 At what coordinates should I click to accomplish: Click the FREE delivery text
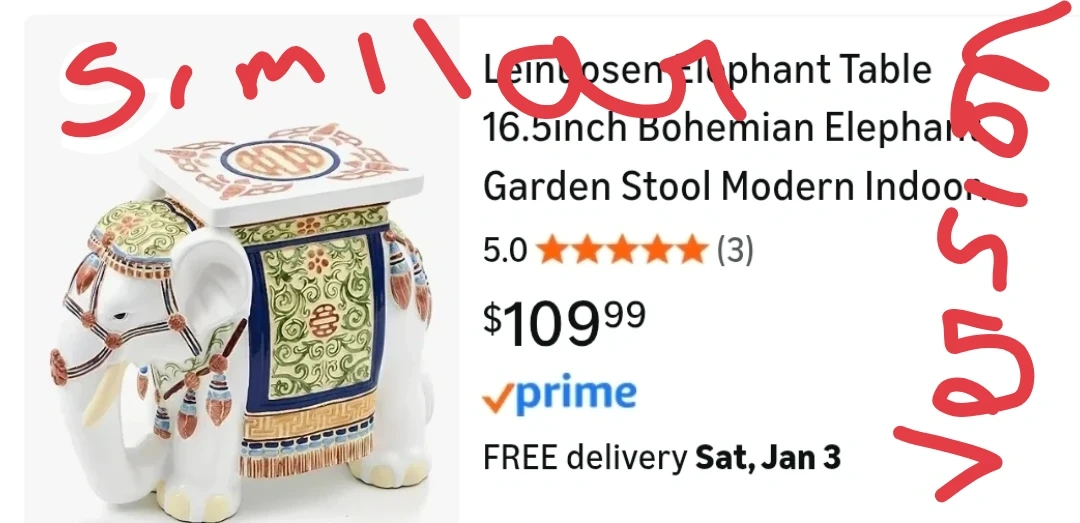(585, 457)
